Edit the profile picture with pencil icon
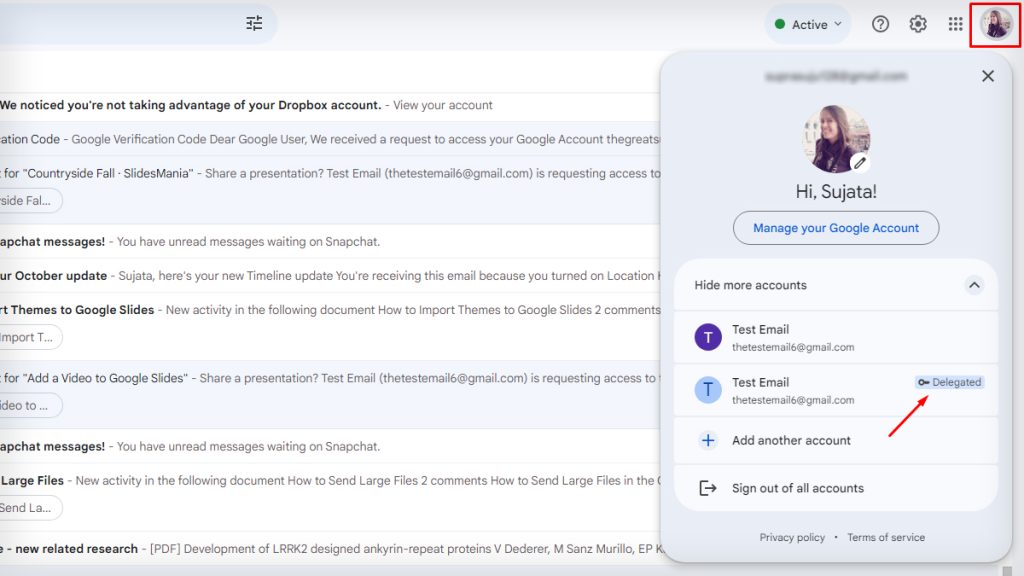This screenshot has width=1024, height=576. click(x=861, y=163)
